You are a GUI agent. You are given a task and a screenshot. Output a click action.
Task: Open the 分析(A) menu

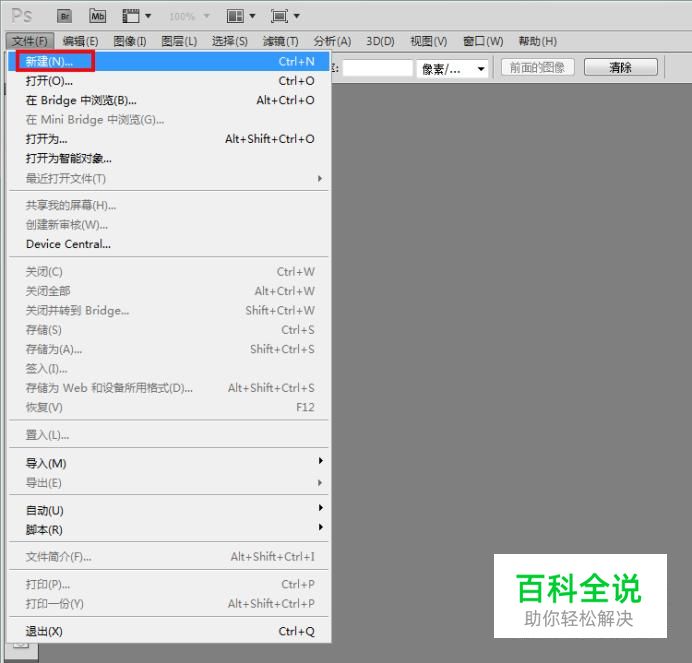tap(332, 41)
